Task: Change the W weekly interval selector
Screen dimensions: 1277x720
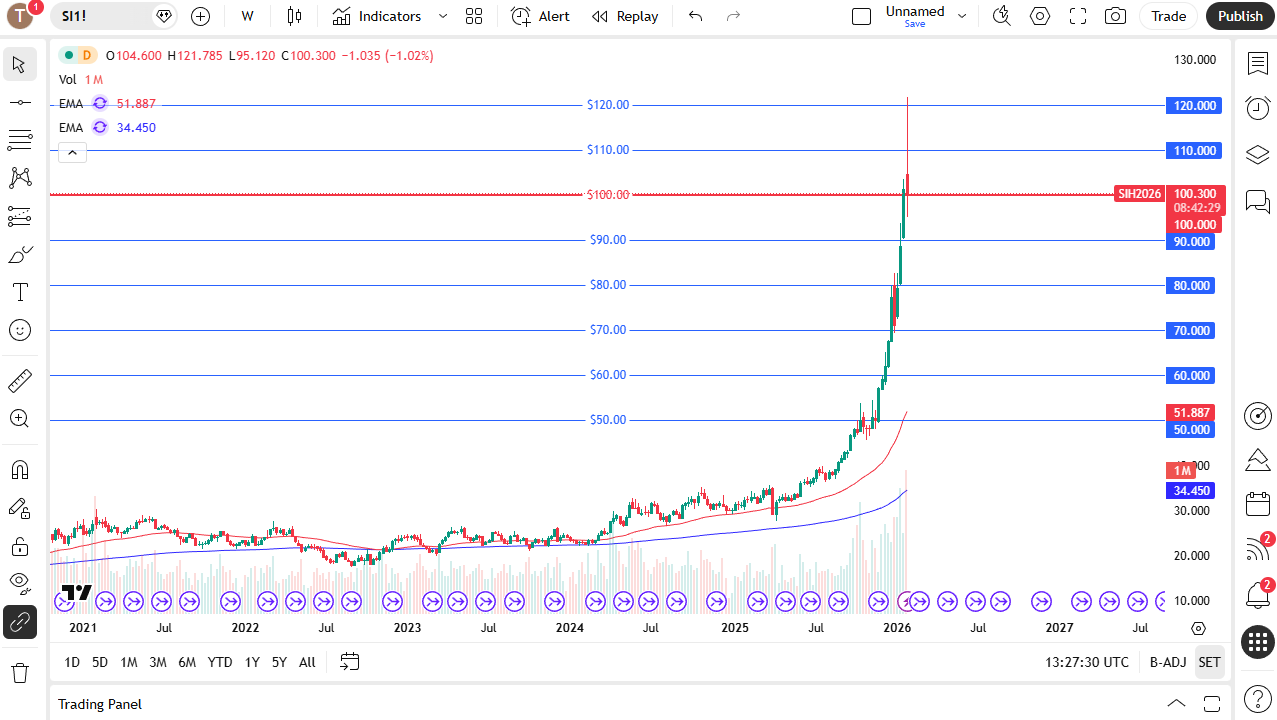Action: [248, 16]
